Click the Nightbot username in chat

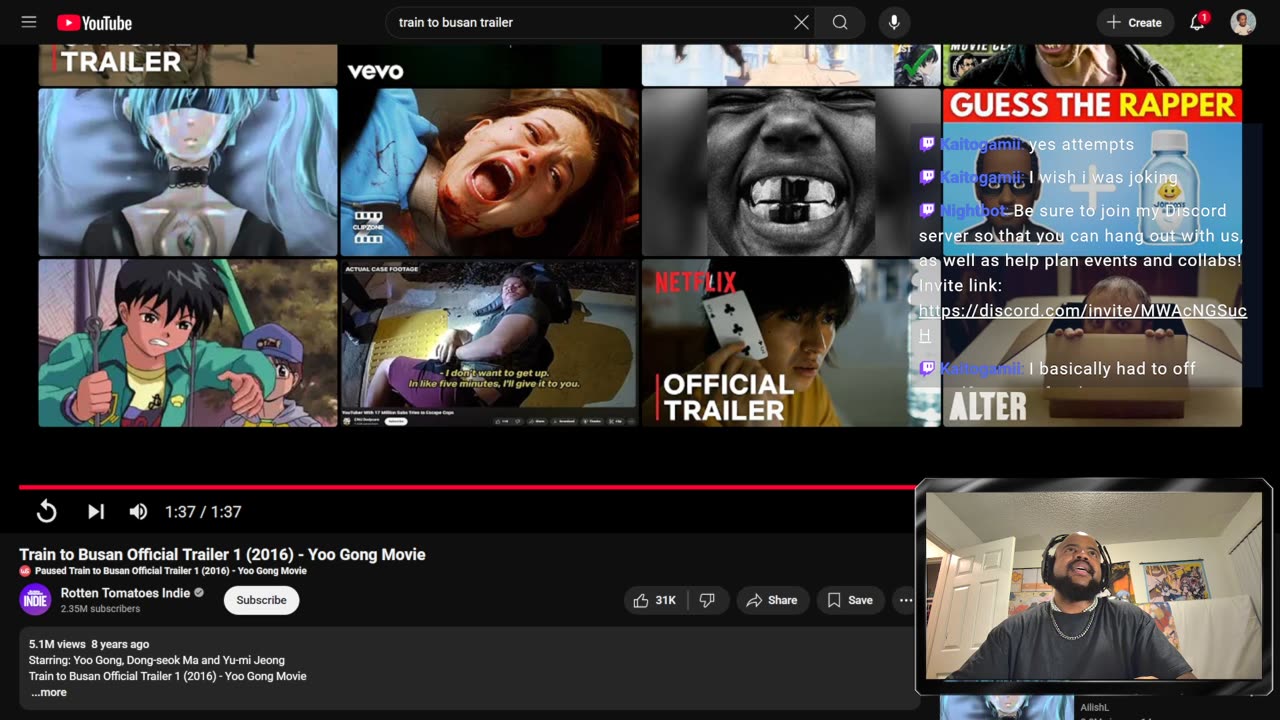point(973,211)
